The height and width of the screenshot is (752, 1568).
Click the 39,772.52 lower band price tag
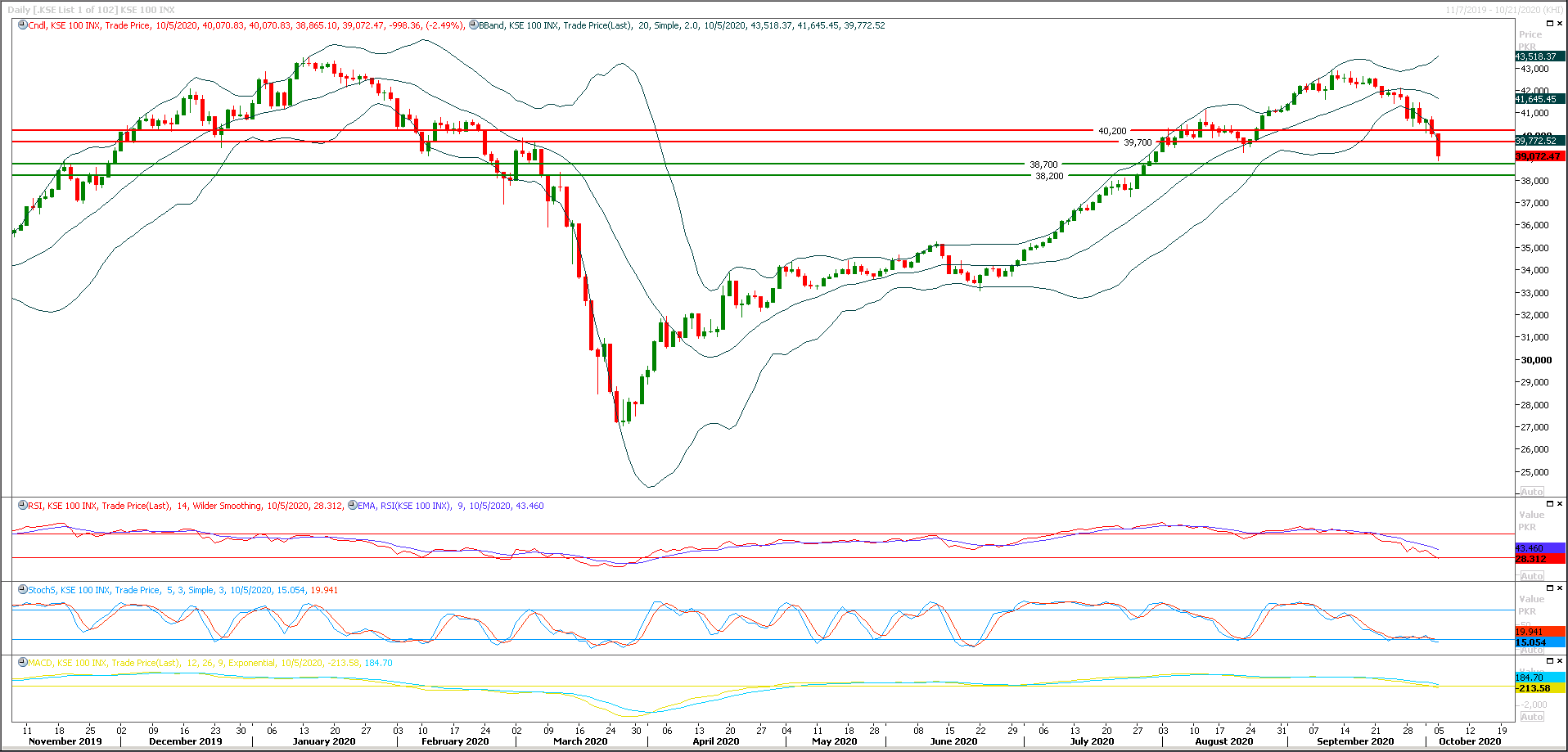[1539, 141]
